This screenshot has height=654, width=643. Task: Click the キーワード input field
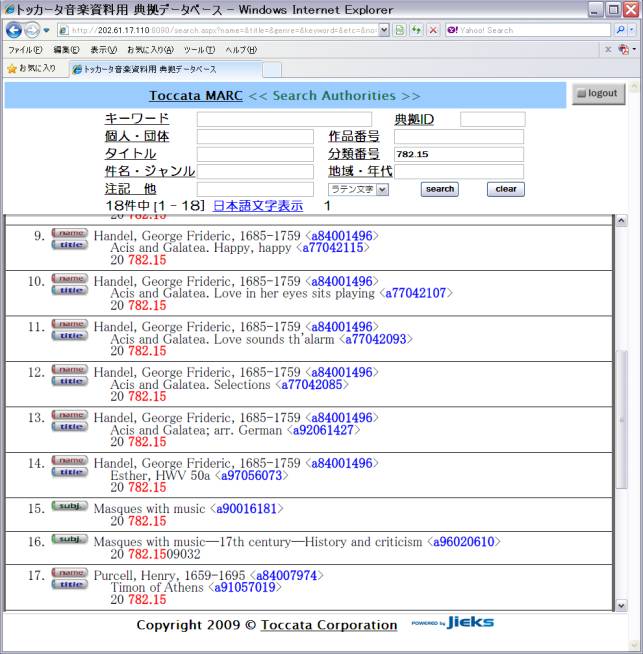click(x=284, y=119)
